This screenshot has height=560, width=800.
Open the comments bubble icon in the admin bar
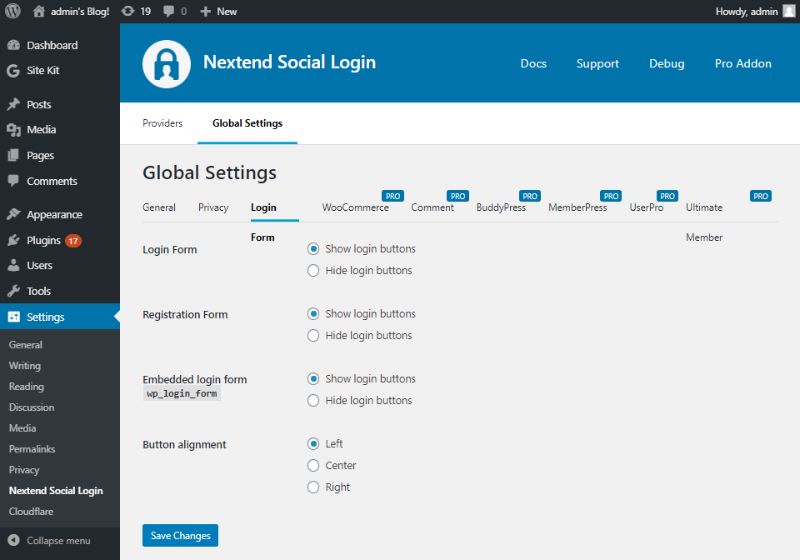[x=168, y=11]
